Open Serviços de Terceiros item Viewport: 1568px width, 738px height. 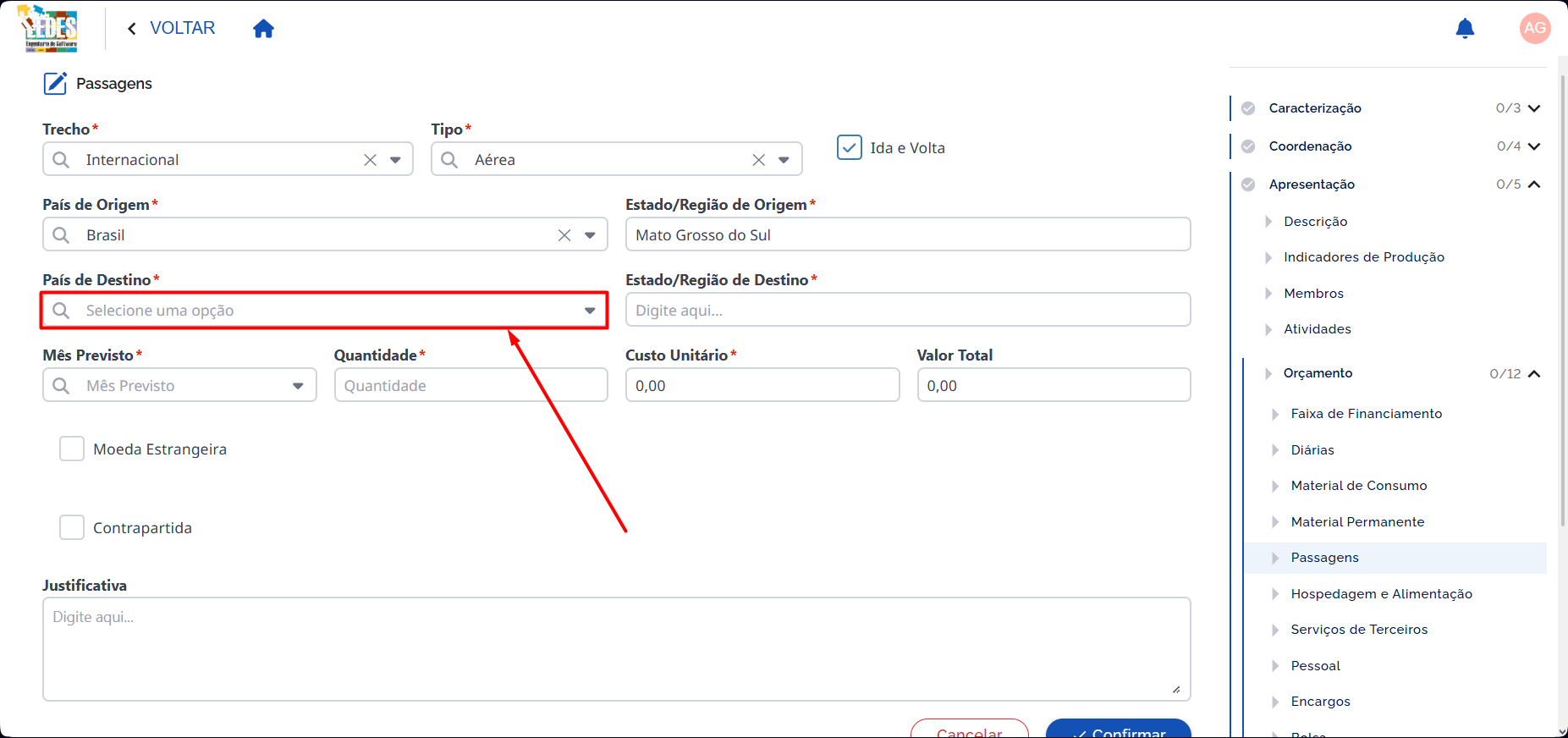pyautogui.click(x=1359, y=630)
